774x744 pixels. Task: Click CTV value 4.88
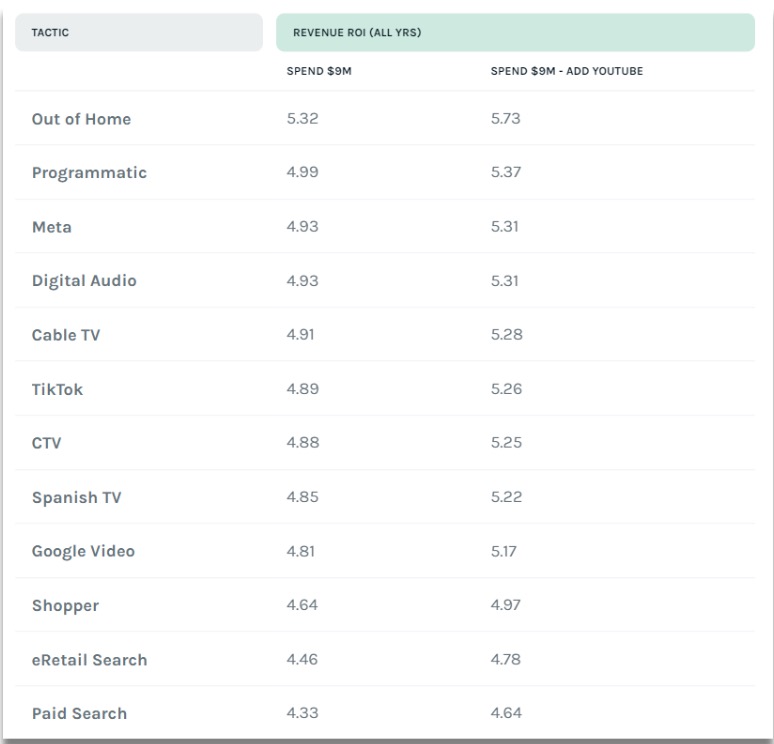(303, 442)
